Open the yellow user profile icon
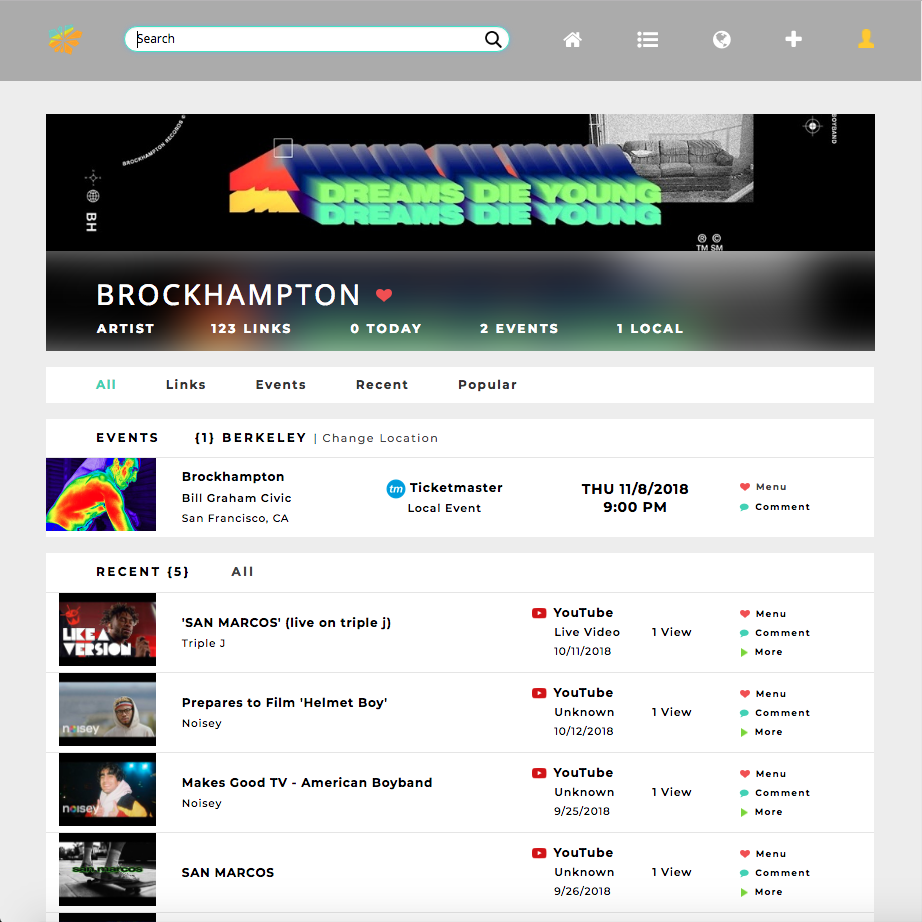Image resolution: width=922 pixels, height=922 pixels. point(865,40)
